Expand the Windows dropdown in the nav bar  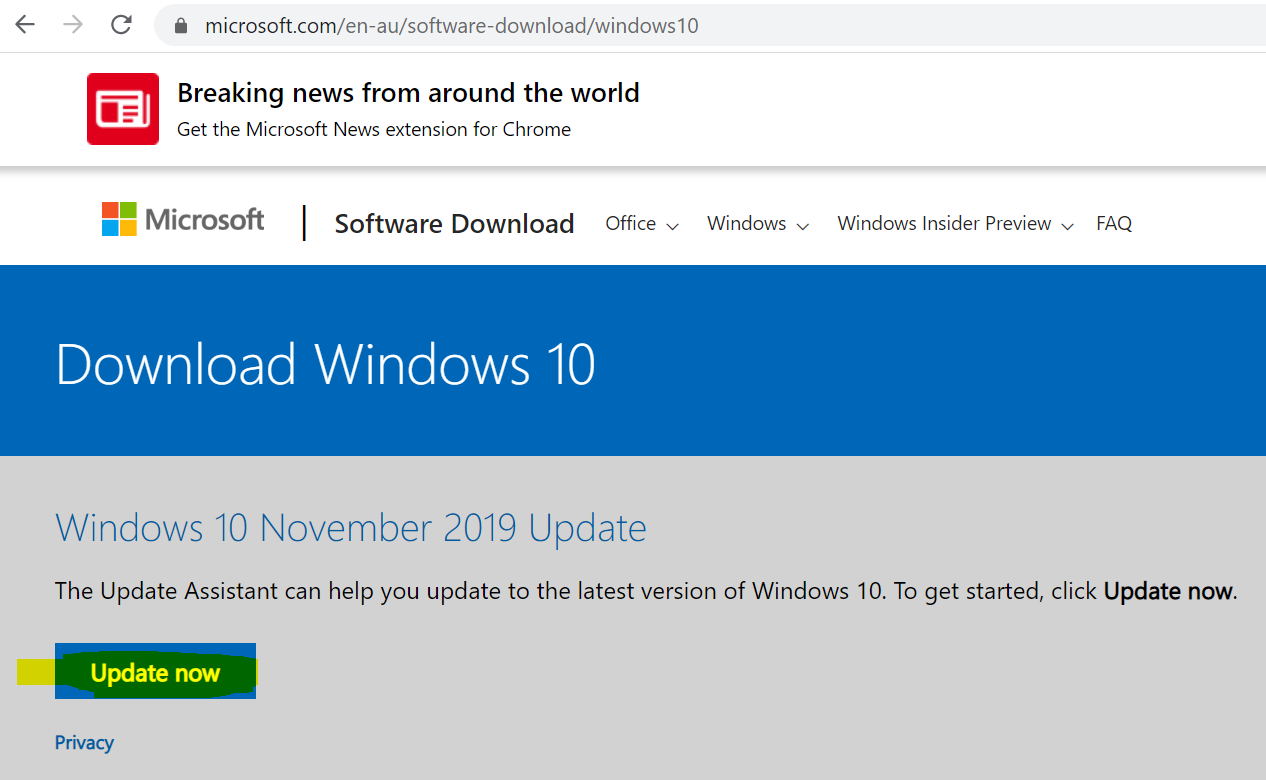click(x=757, y=224)
